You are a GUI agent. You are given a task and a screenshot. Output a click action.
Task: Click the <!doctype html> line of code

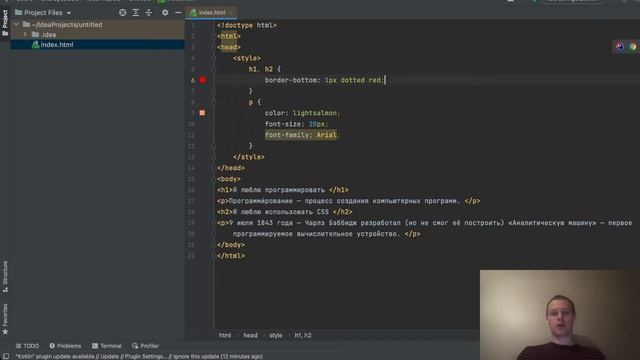[x=247, y=25]
